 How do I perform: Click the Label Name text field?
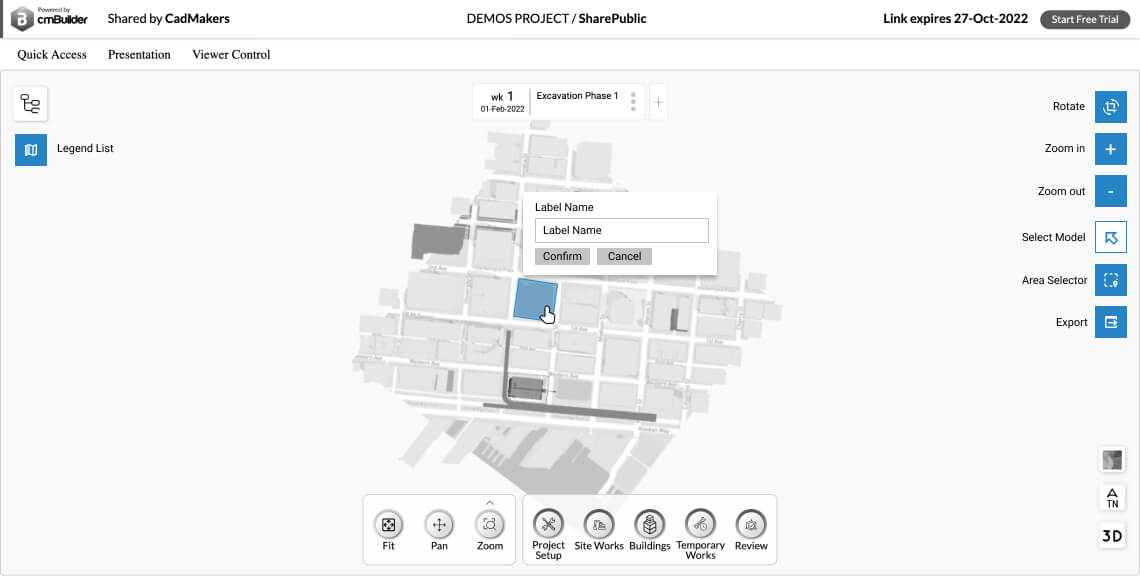[621, 230]
